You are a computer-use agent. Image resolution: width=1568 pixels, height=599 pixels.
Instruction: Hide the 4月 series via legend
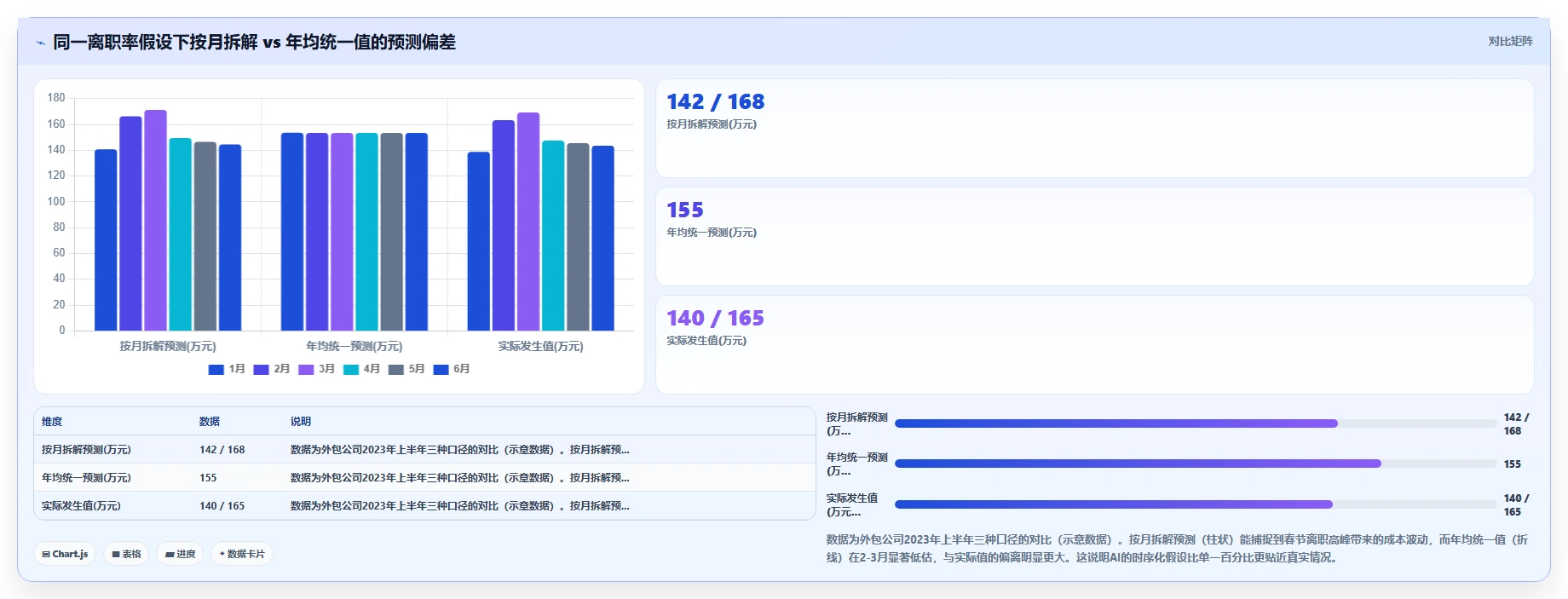click(x=361, y=369)
